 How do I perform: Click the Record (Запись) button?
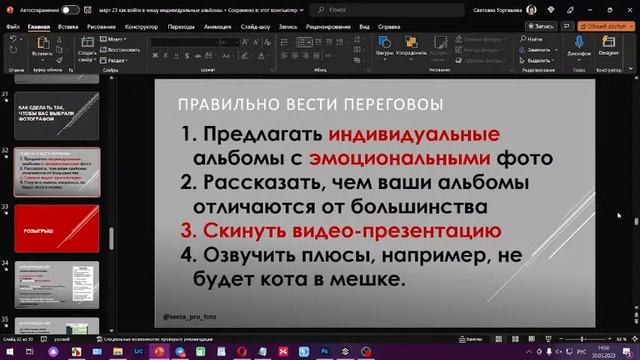(541, 26)
